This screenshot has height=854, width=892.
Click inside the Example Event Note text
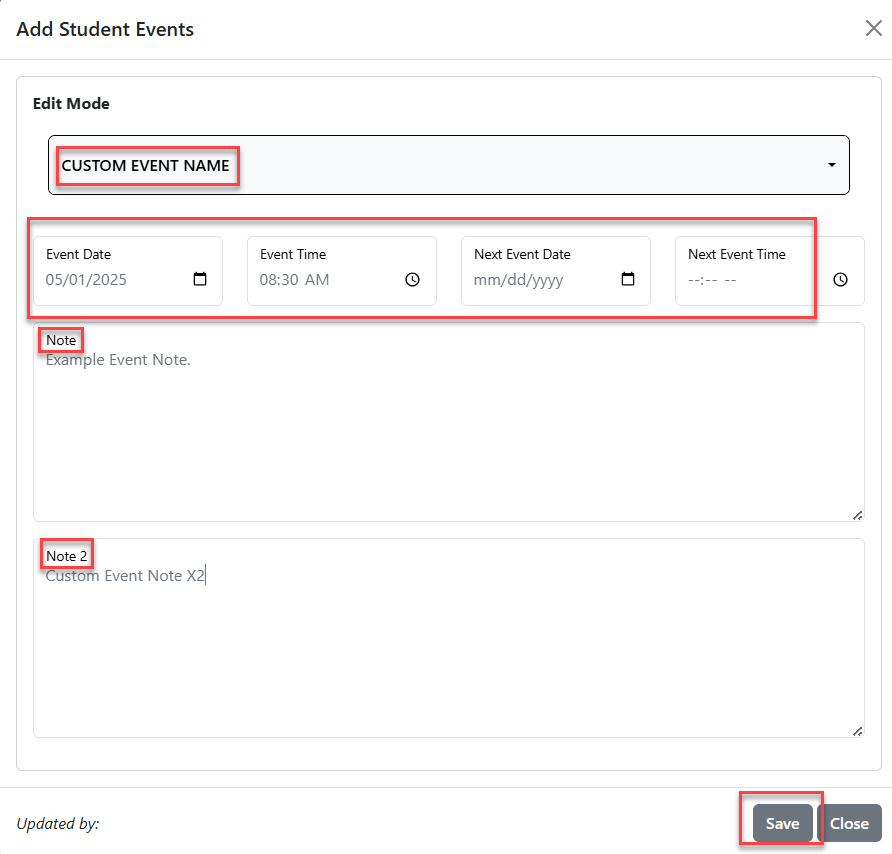click(x=118, y=360)
